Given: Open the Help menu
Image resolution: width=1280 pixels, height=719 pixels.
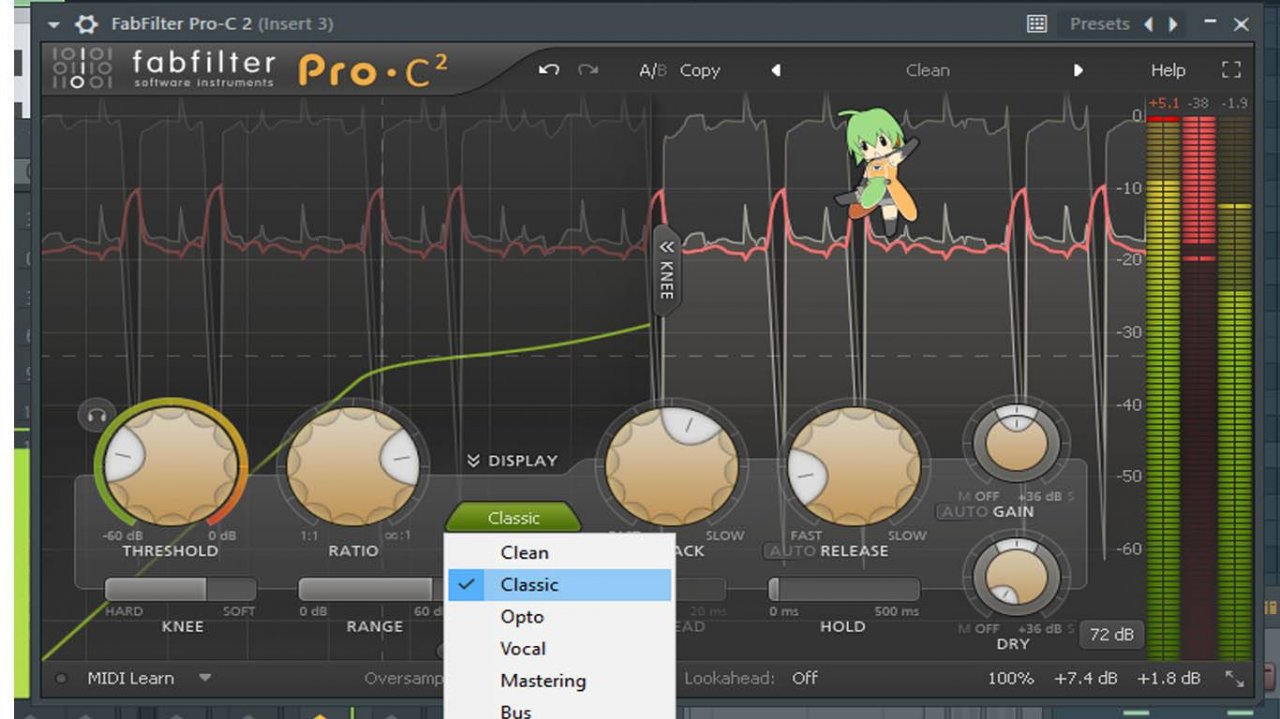Looking at the screenshot, I should point(1168,70).
